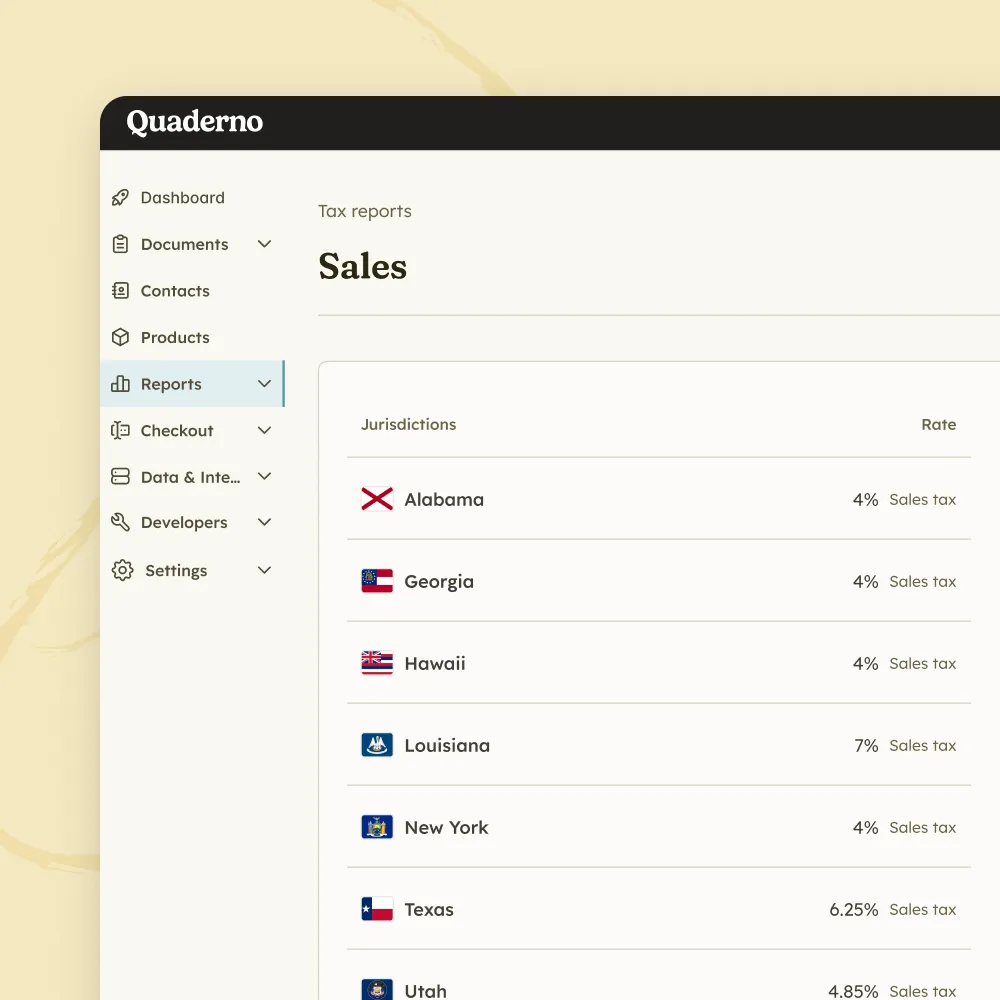Image resolution: width=1000 pixels, height=1000 pixels.
Task: Click the Data & Integrations database icon
Action: tap(120, 477)
